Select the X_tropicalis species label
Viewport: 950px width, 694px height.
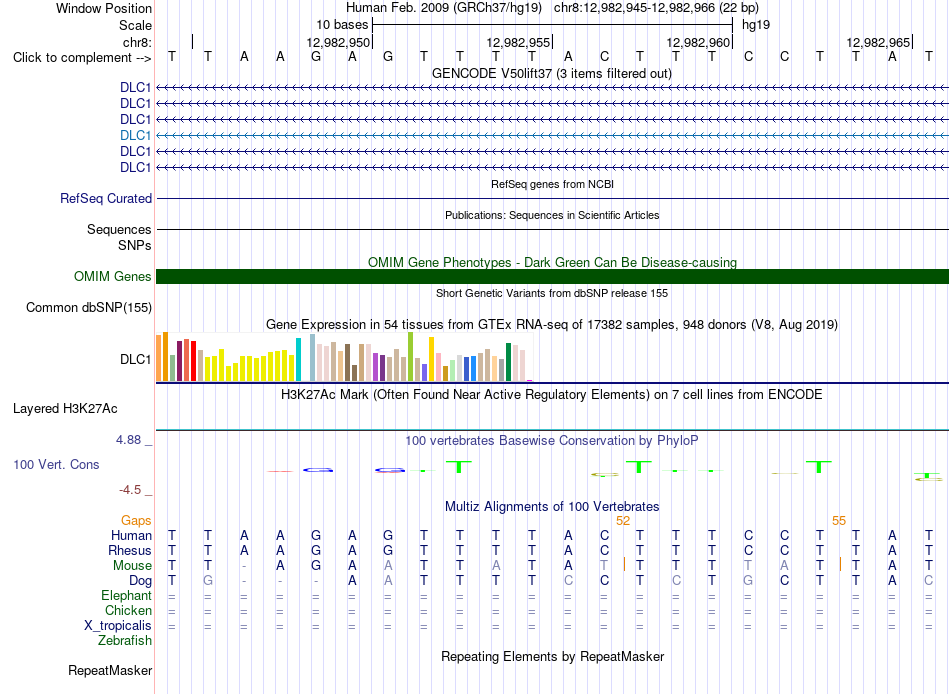pos(118,625)
